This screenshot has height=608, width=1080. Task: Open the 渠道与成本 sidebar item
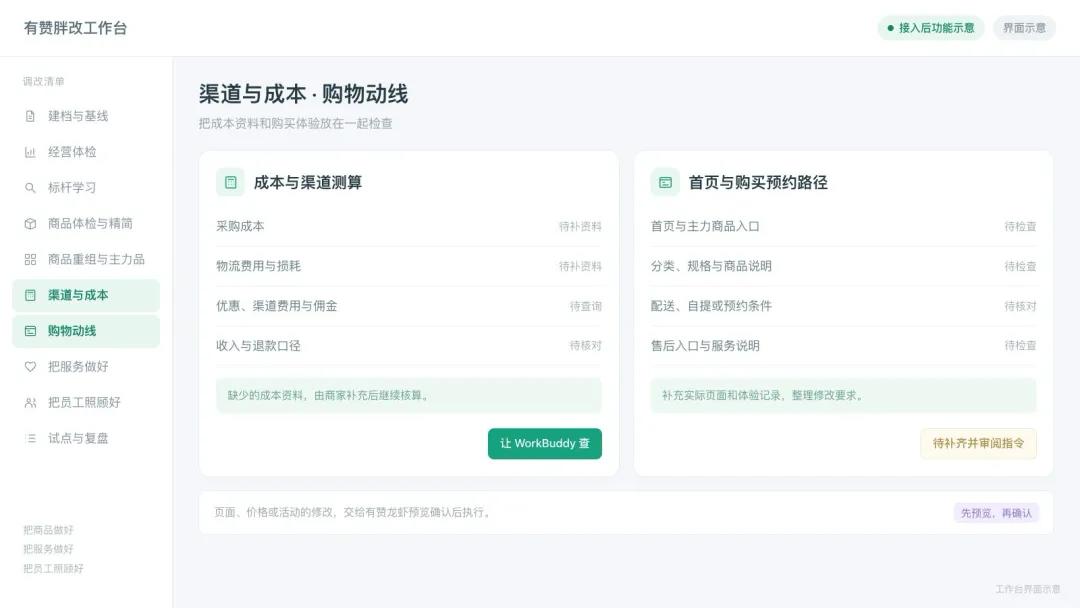86,295
